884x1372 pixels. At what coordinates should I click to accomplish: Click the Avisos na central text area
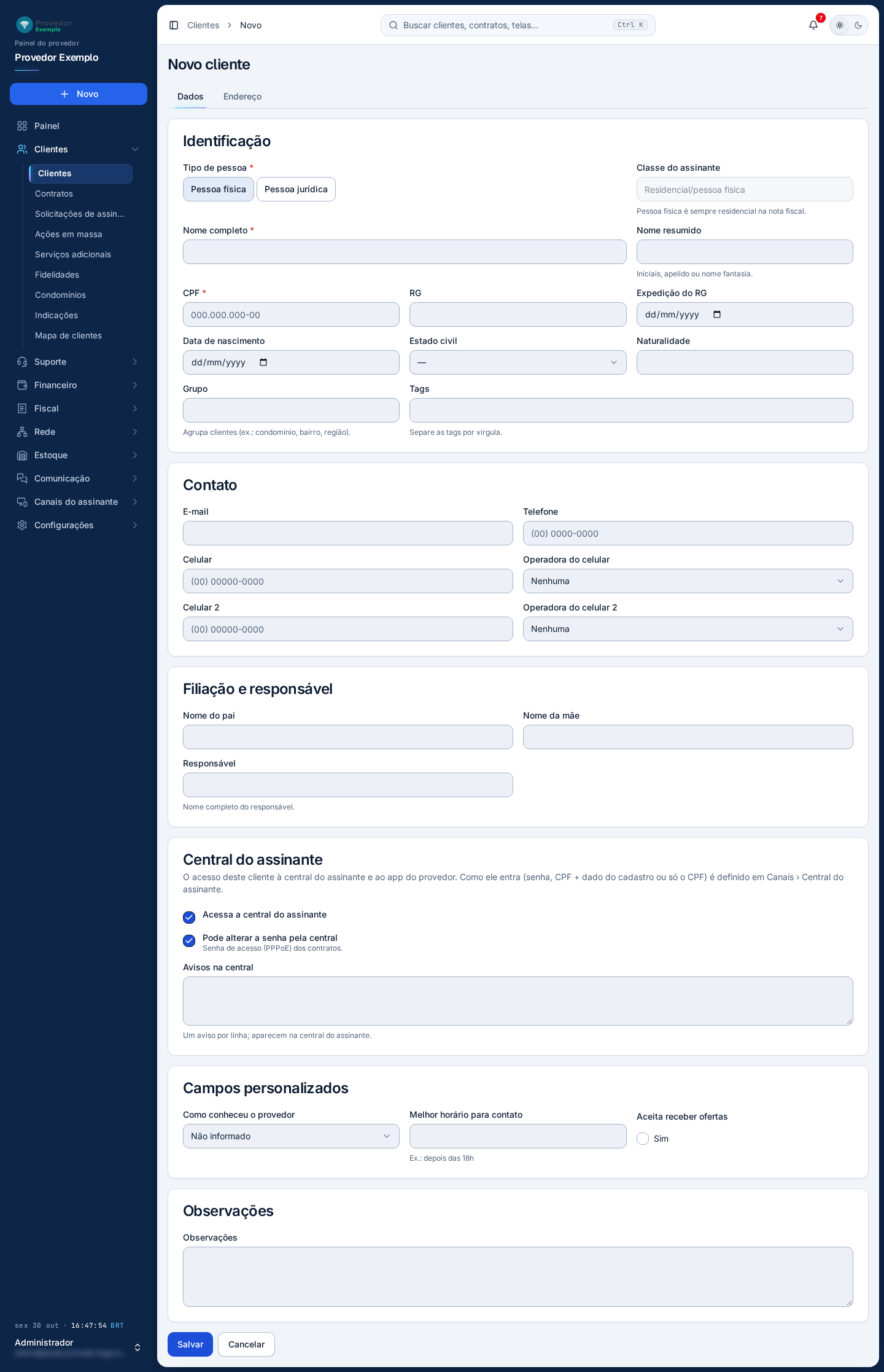[518, 1001]
